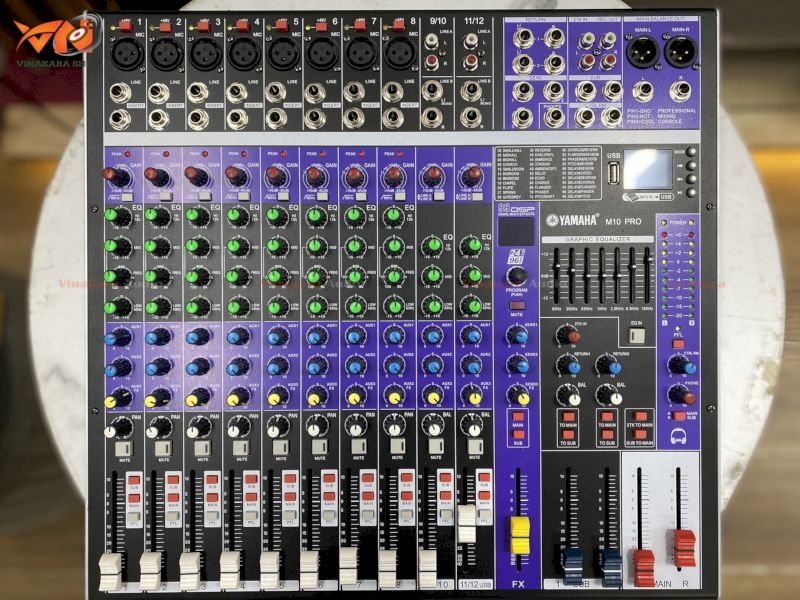Select the MAIN-R XLR output connector

681,52
